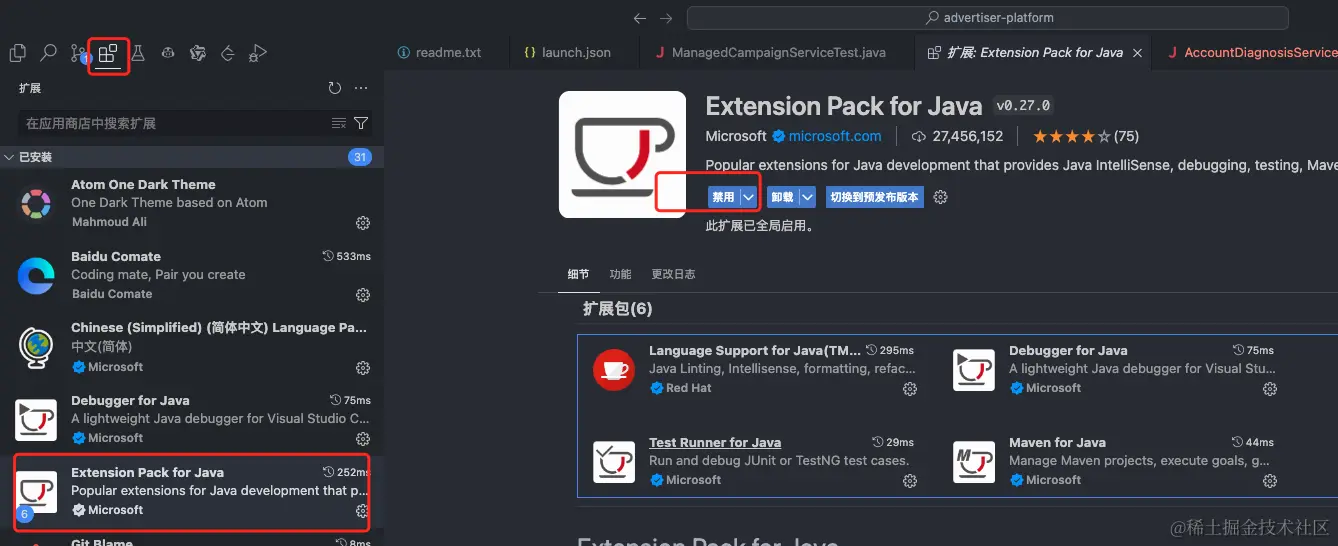
Task: Click the version label v0.27.0
Action: pos(1024,106)
